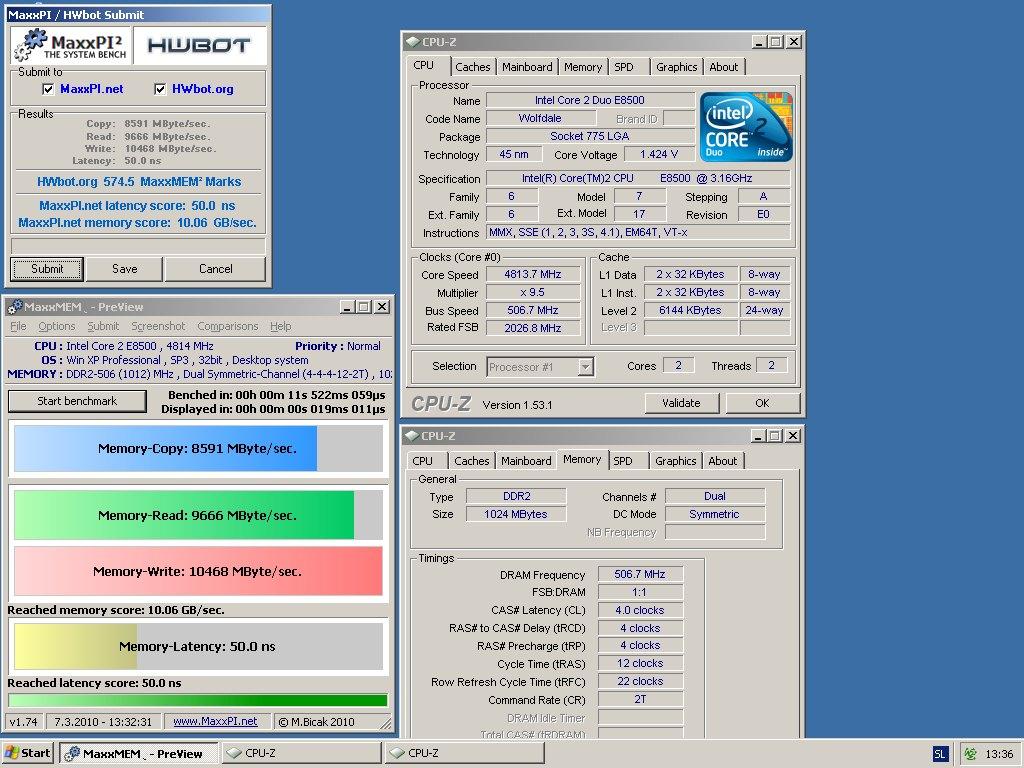Click the Core Voltage 1.424 V value
The width and height of the screenshot is (1024, 768).
[x=659, y=154]
